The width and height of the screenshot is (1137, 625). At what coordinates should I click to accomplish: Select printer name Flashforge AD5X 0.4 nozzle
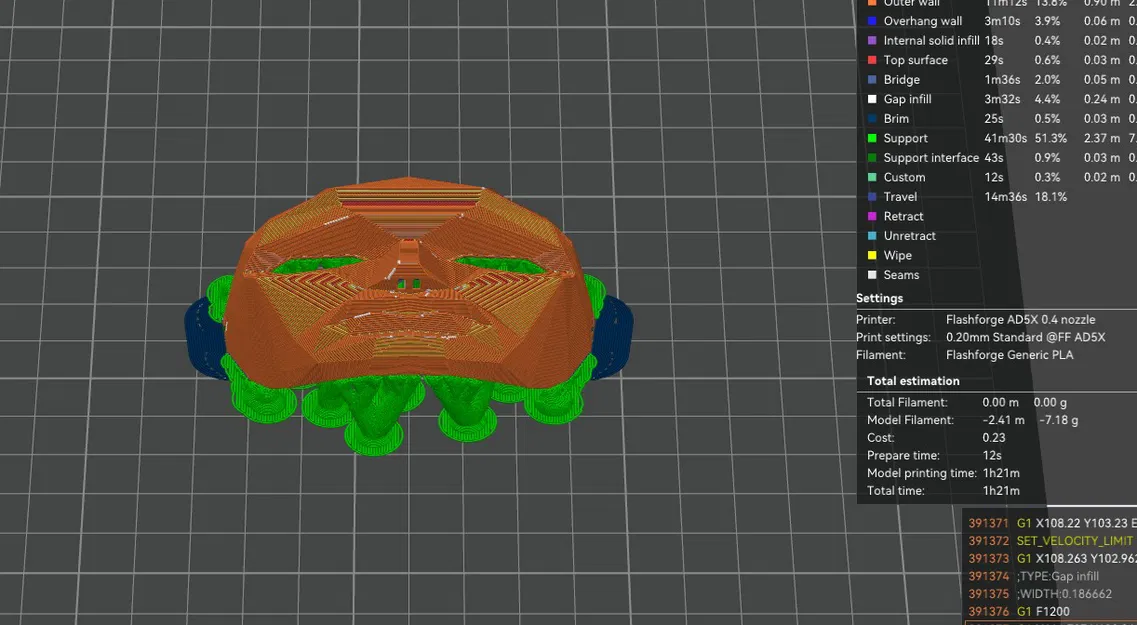tap(1020, 320)
